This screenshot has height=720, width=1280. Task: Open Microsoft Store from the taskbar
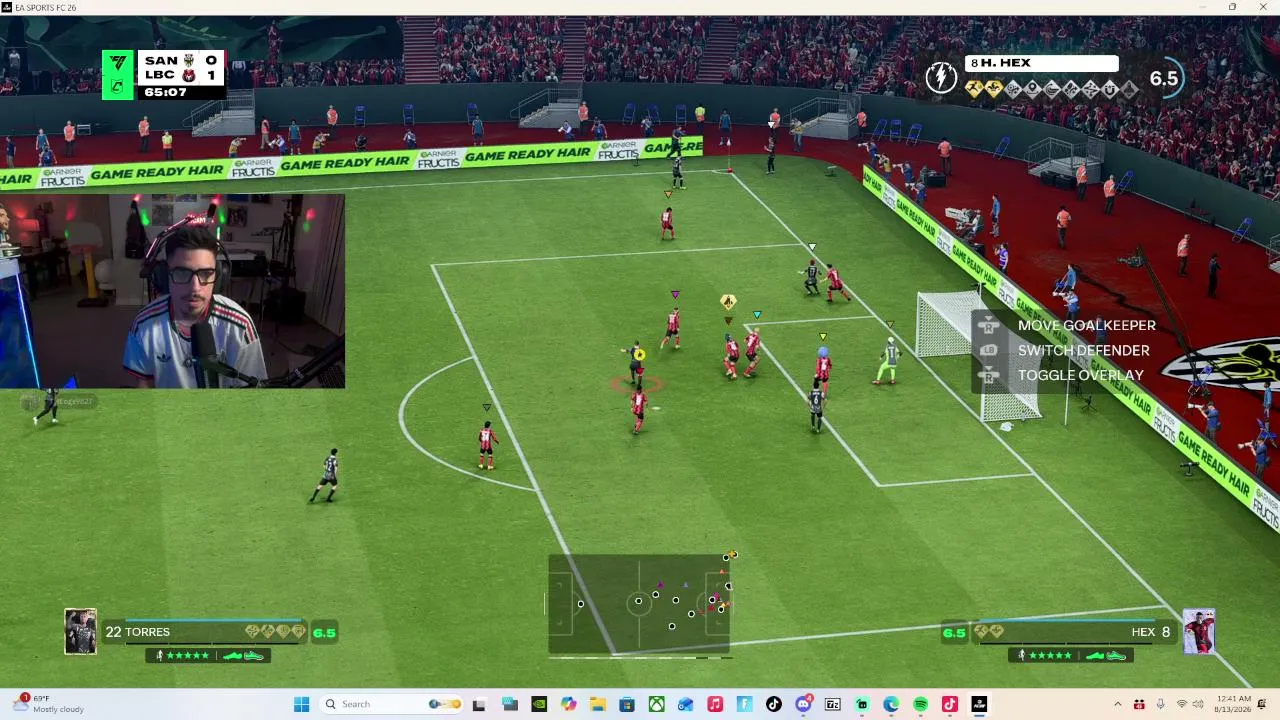point(627,704)
